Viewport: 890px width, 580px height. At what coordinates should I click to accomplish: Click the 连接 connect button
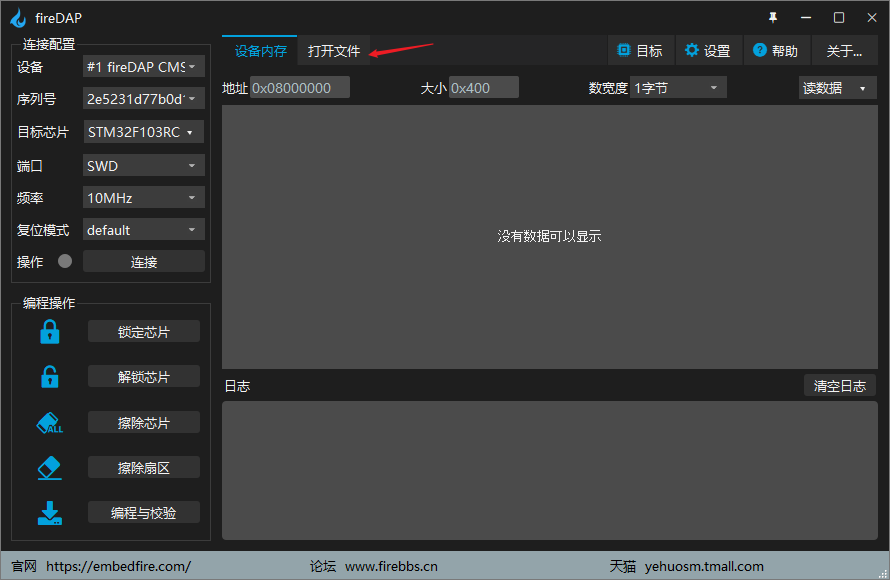[144, 262]
